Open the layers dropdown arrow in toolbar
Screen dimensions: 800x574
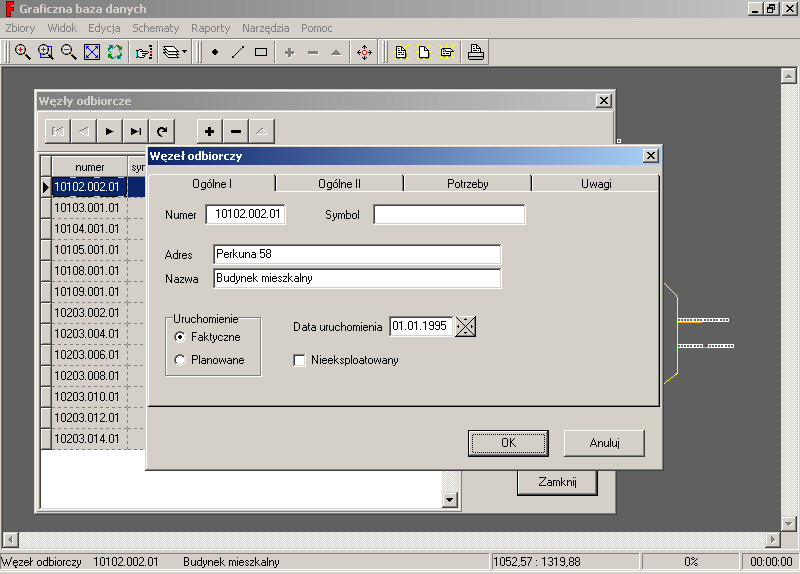(x=184, y=52)
